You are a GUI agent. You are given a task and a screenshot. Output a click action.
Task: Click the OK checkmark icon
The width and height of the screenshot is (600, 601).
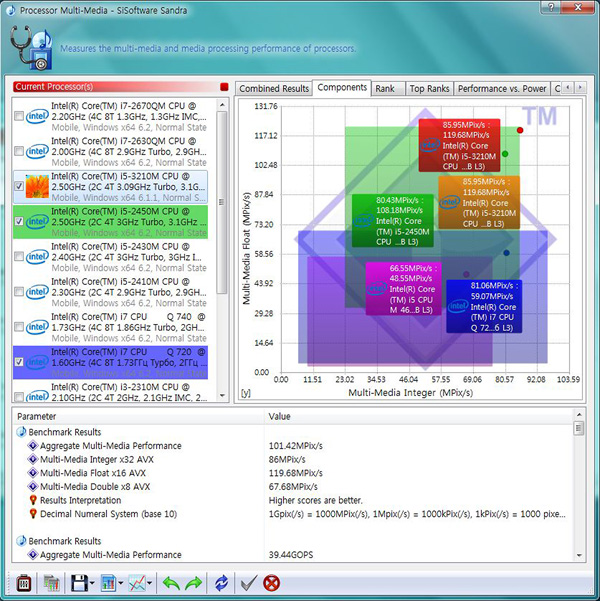[248, 582]
